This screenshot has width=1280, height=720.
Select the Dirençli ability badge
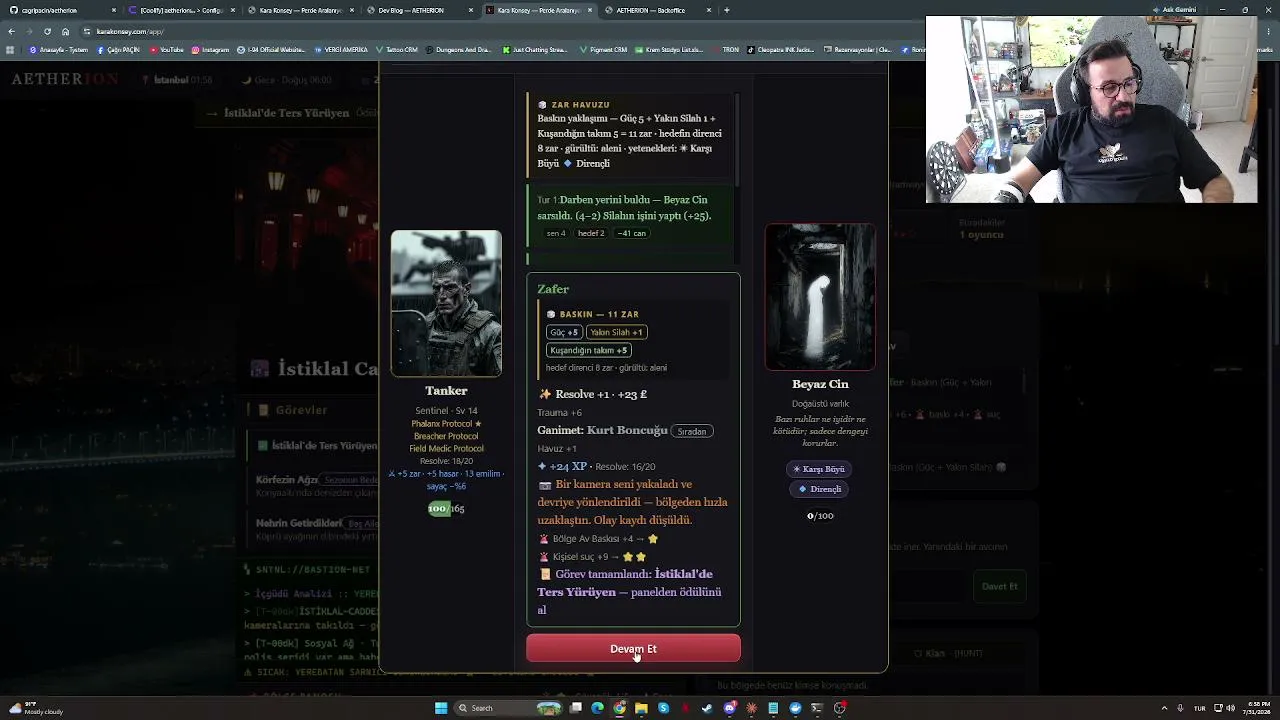[819, 489]
